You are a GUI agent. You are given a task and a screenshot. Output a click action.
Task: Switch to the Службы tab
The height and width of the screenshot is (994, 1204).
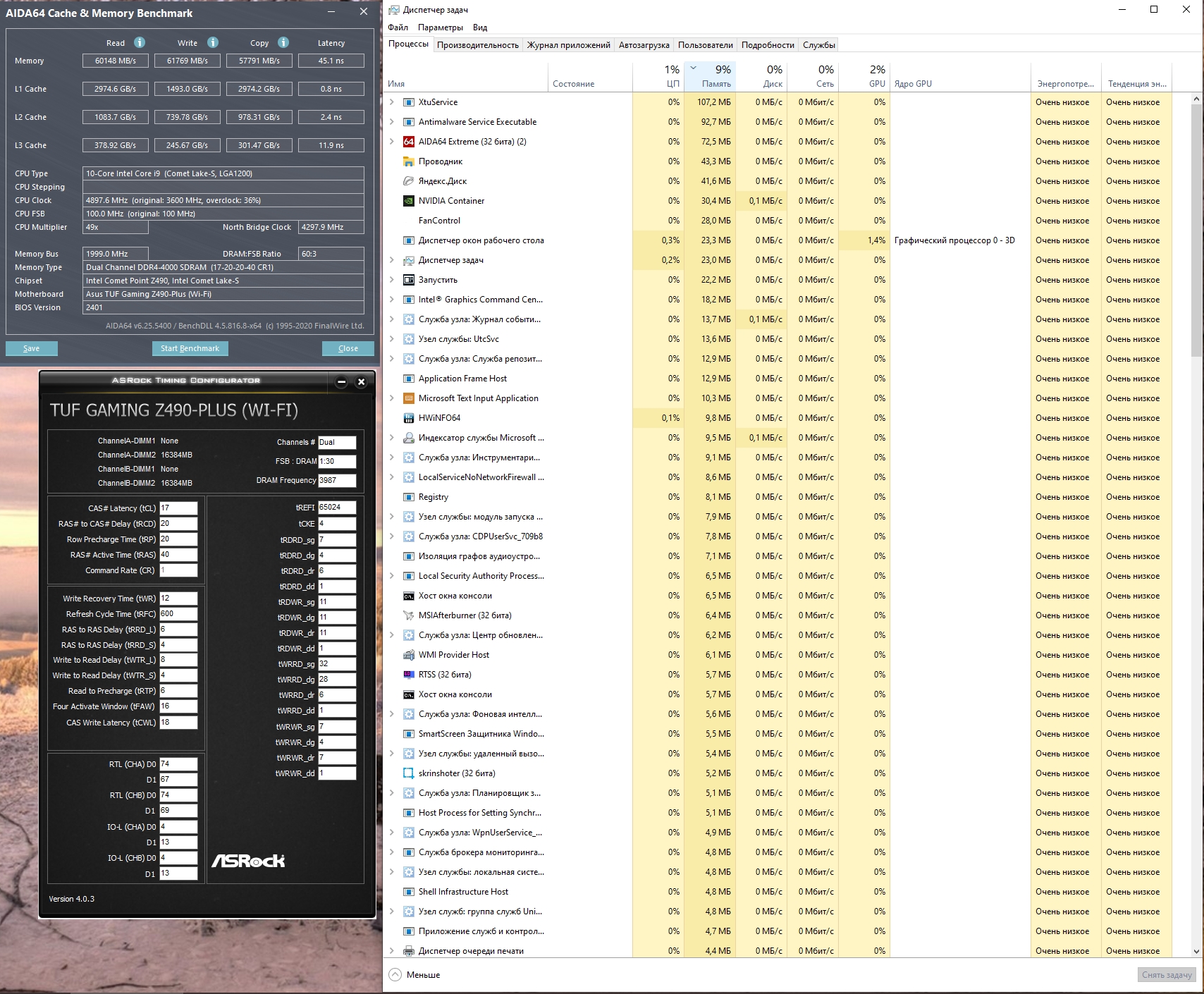coord(819,45)
